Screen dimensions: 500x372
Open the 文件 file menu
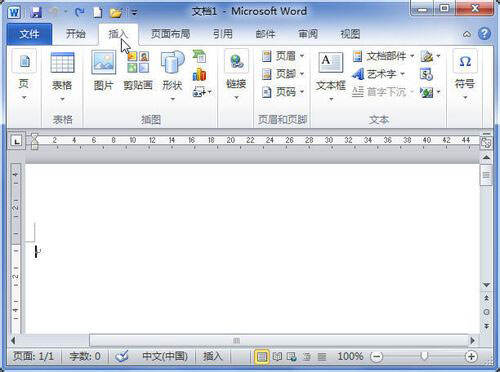pos(29,34)
